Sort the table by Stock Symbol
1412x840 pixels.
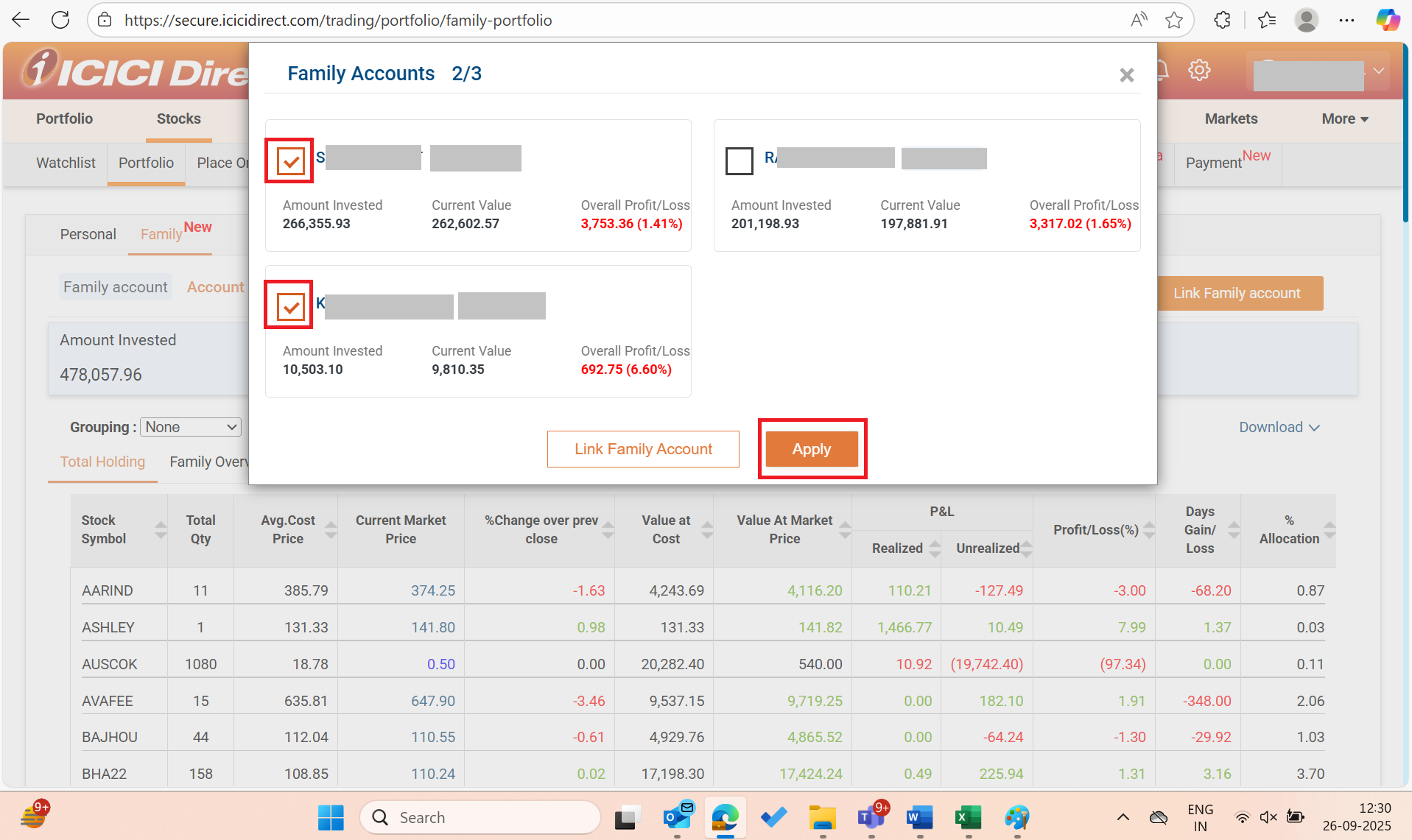click(161, 529)
